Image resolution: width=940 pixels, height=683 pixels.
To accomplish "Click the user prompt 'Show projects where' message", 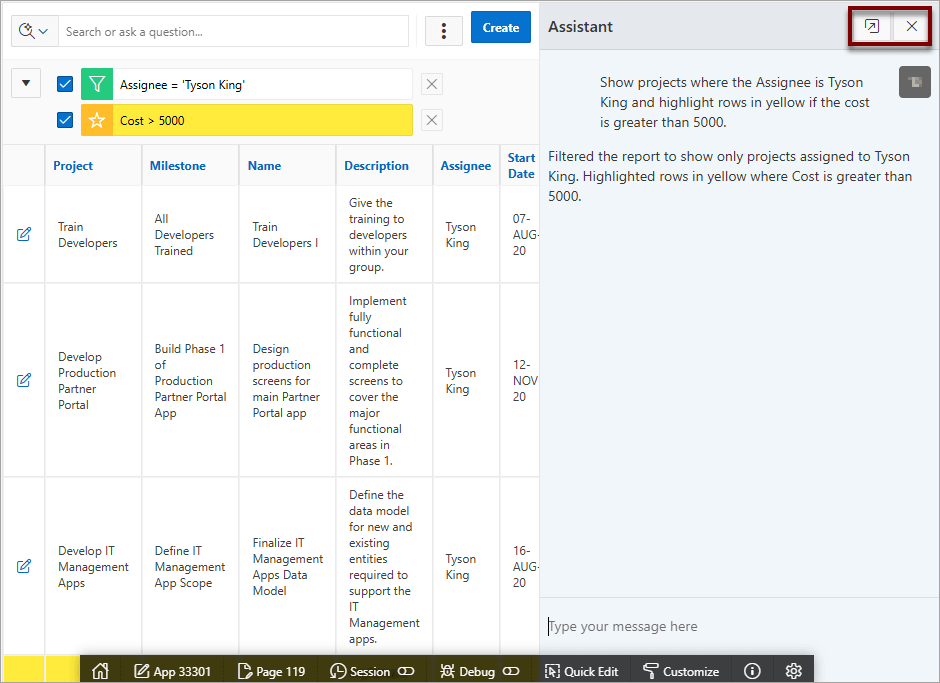I will point(734,102).
